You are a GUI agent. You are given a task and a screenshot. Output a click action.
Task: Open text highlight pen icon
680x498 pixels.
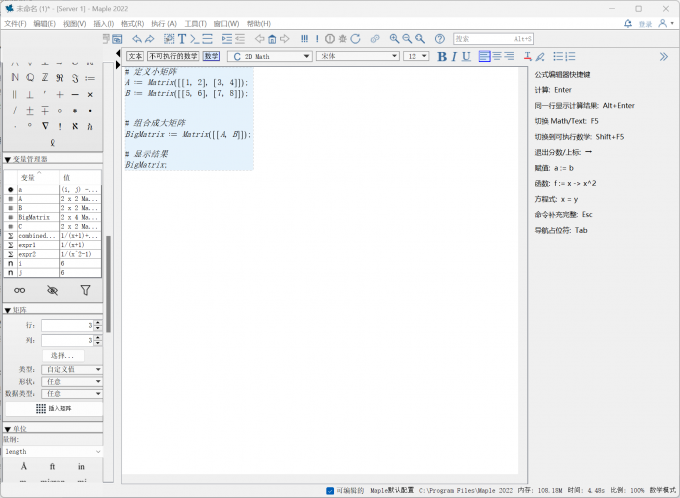click(540, 56)
